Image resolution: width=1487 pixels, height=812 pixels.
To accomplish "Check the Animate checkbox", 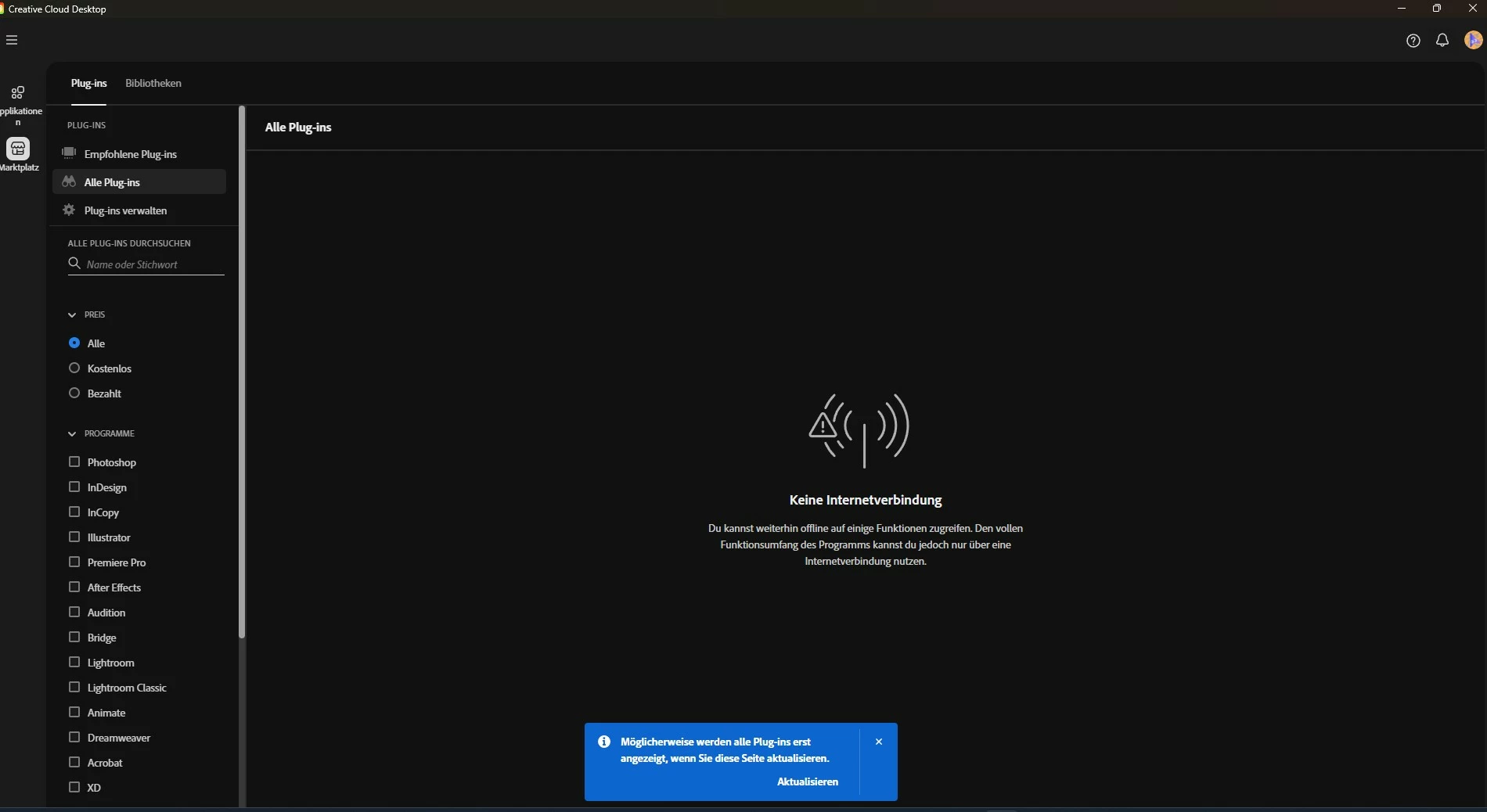I will [x=74, y=712].
